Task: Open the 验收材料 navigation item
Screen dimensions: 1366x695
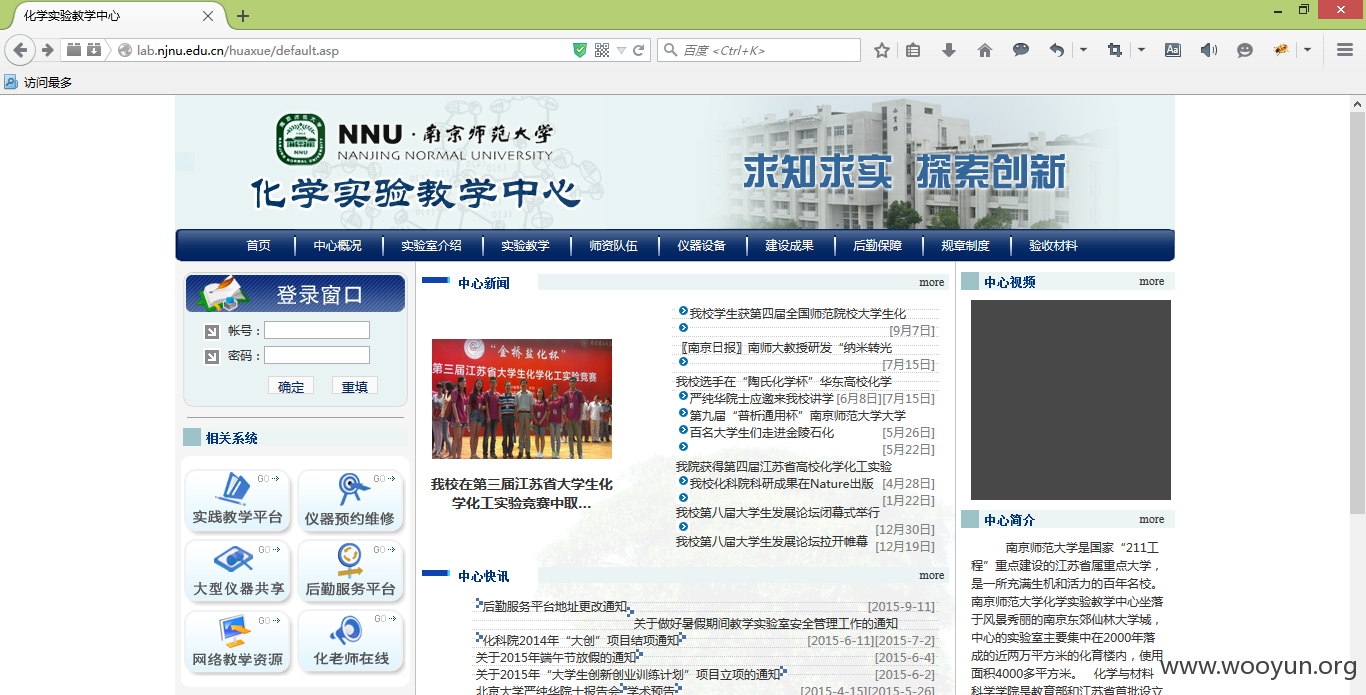Action: tap(1054, 246)
